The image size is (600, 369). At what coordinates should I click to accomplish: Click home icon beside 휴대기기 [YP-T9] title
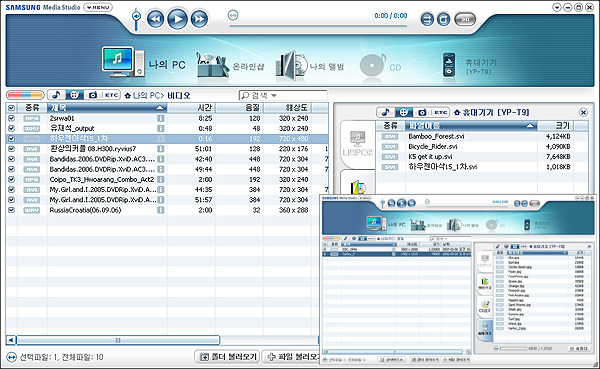click(x=457, y=113)
